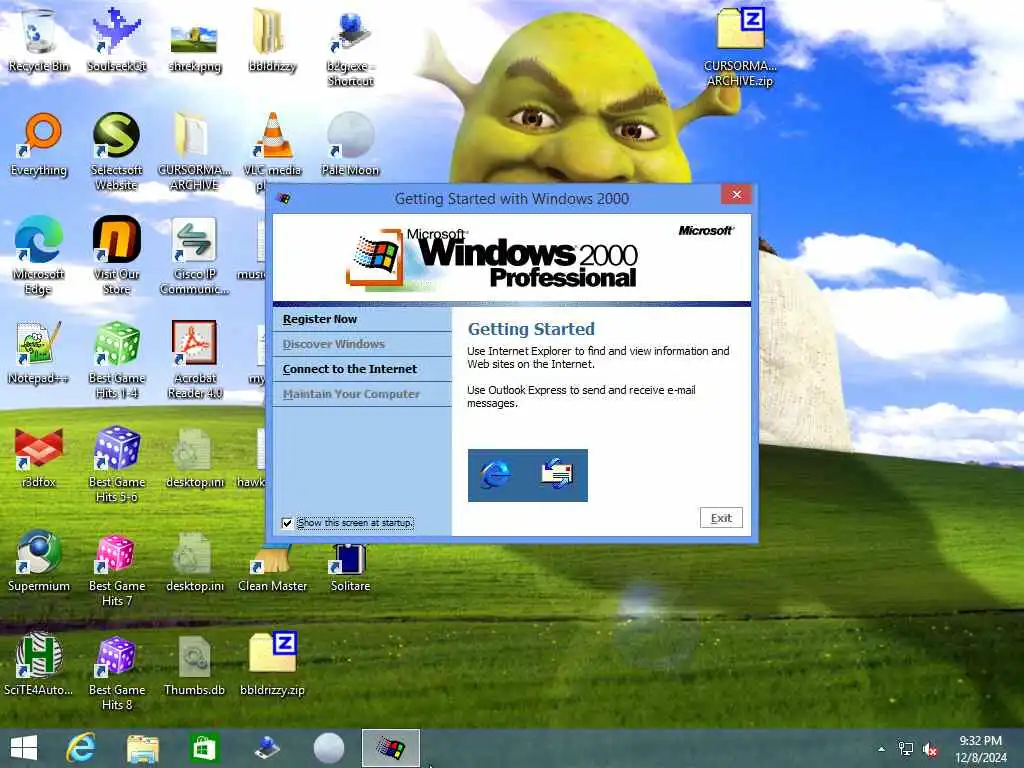Viewport: 1024px width, 768px height.
Task: Select the r3dfox browser icon
Action: point(39,457)
